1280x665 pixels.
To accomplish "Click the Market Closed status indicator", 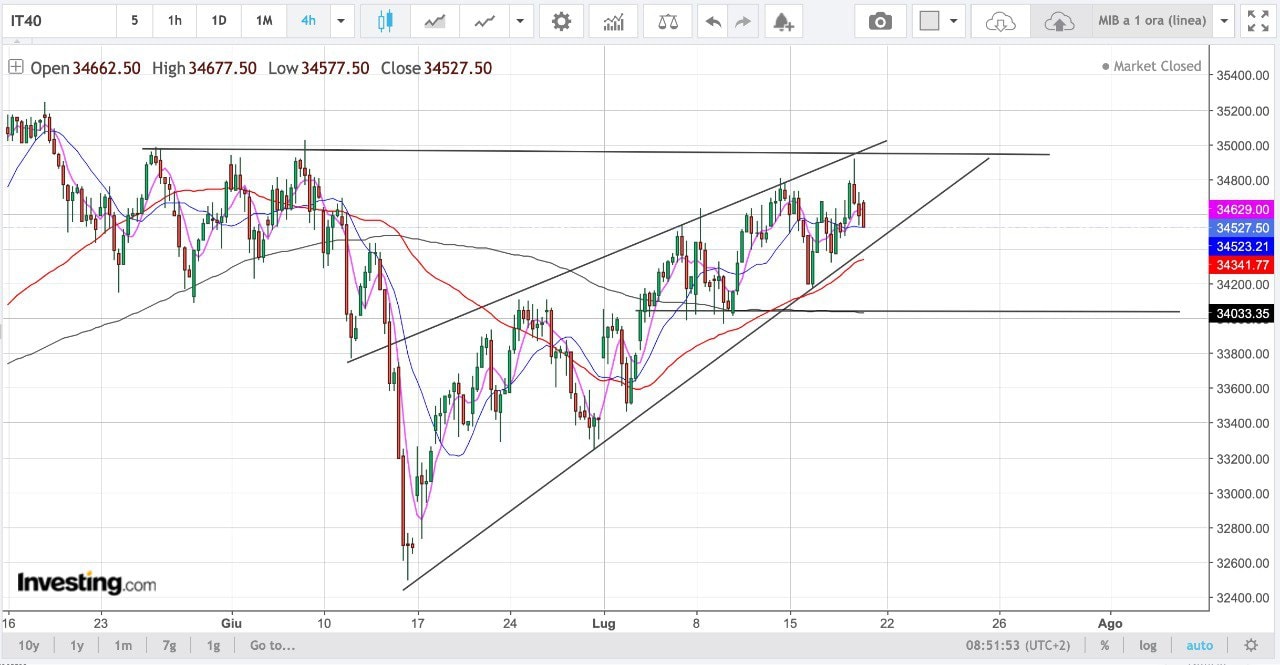I will pos(1151,66).
